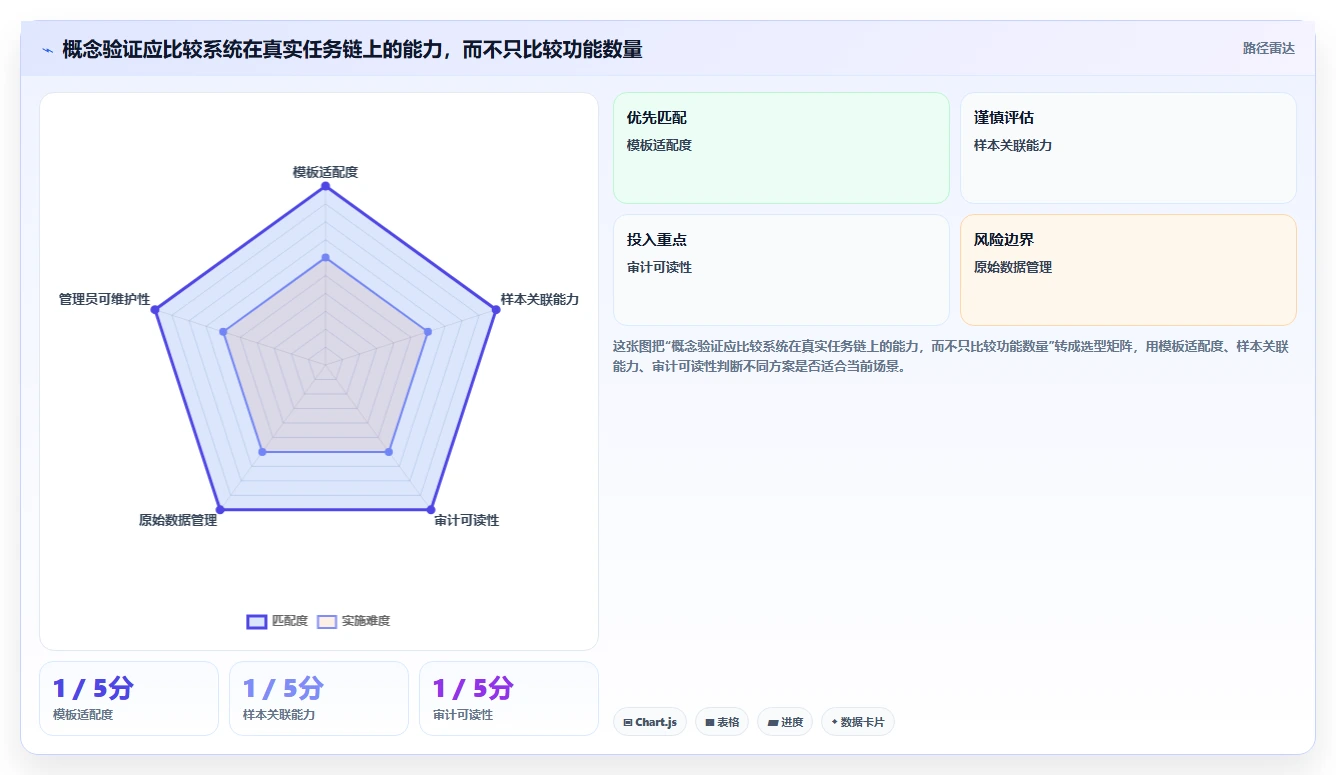Image resolution: width=1336 pixels, height=775 pixels.
Task: Click the 模板适配度 radar axis label
Action: (x=325, y=172)
